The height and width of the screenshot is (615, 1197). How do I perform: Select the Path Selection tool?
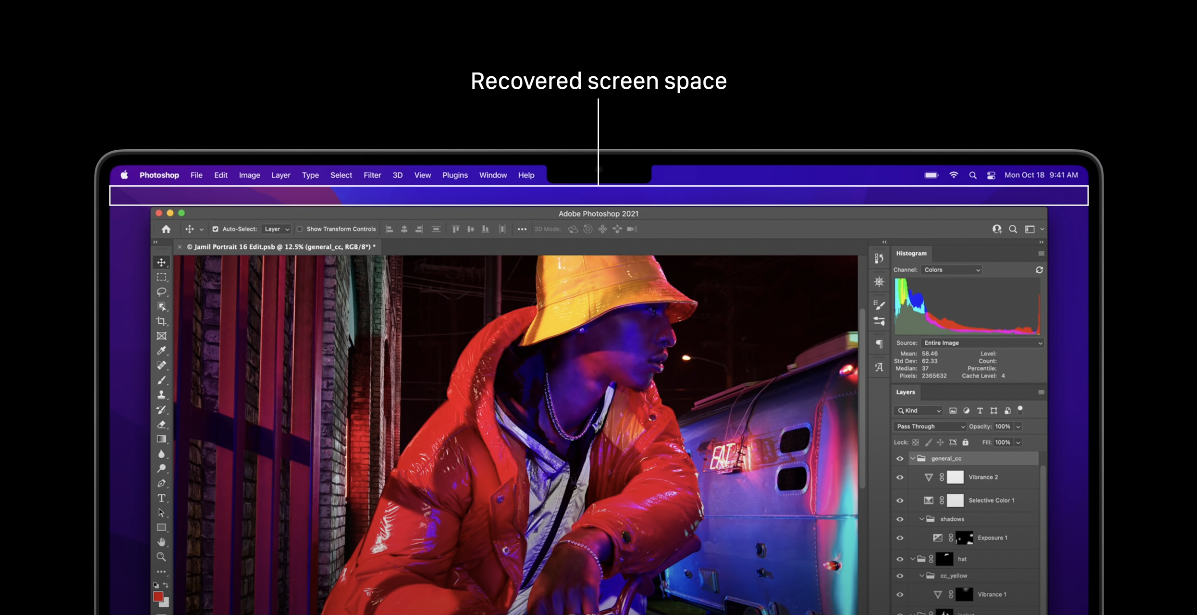[x=161, y=513]
